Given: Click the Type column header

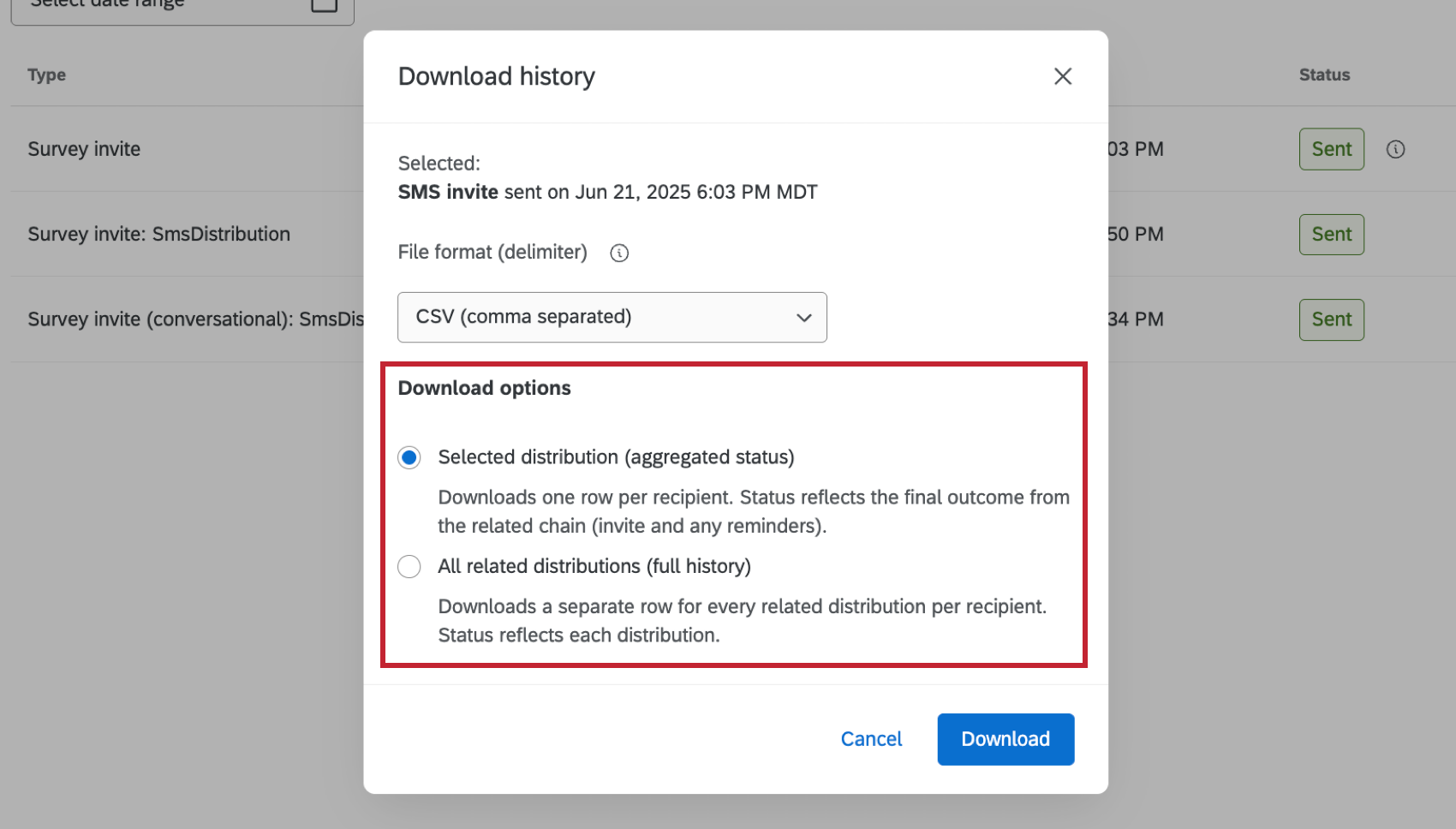Looking at the screenshot, I should pyautogui.click(x=46, y=75).
